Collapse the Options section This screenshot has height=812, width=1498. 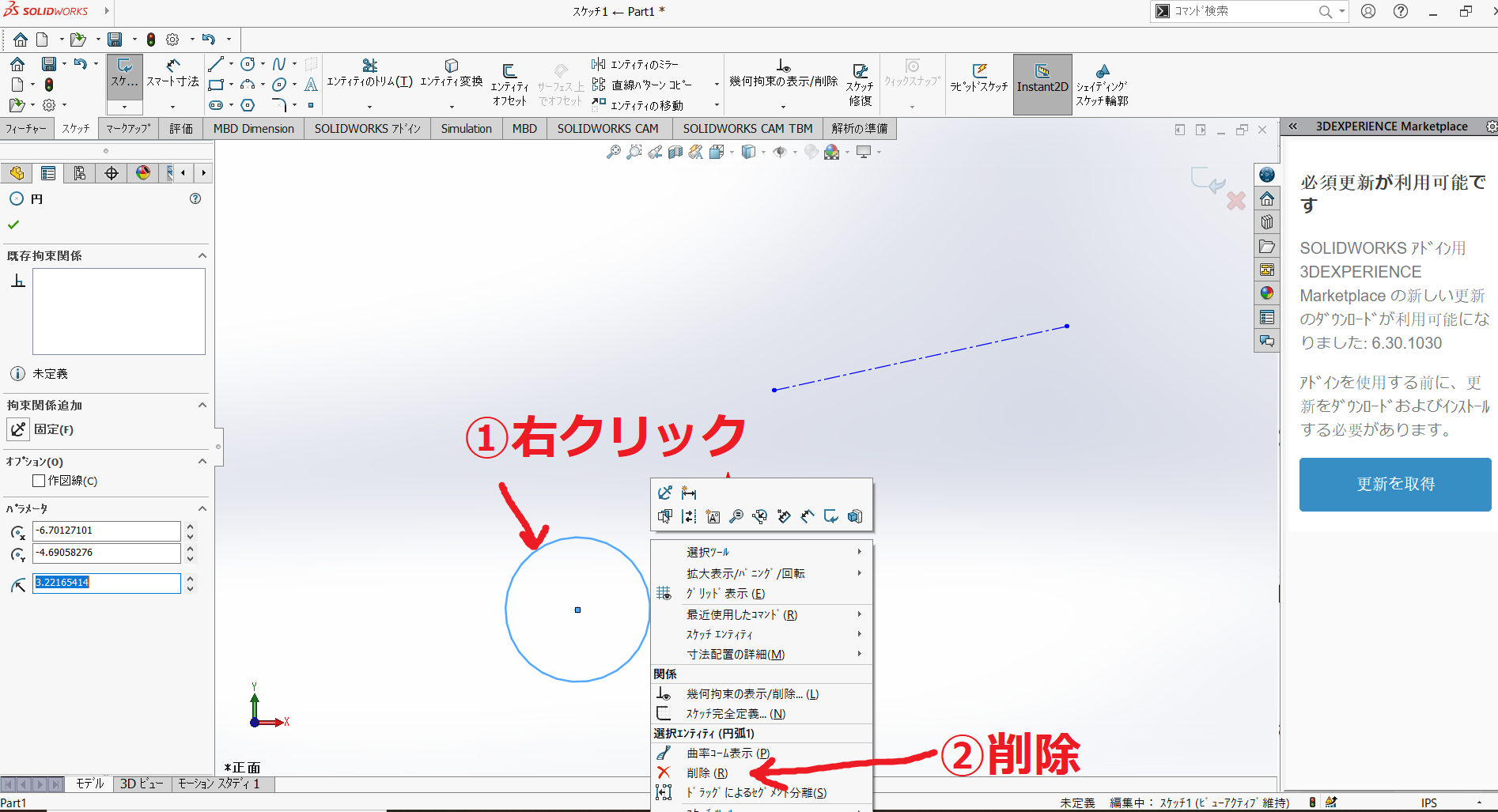coord(202,461)
